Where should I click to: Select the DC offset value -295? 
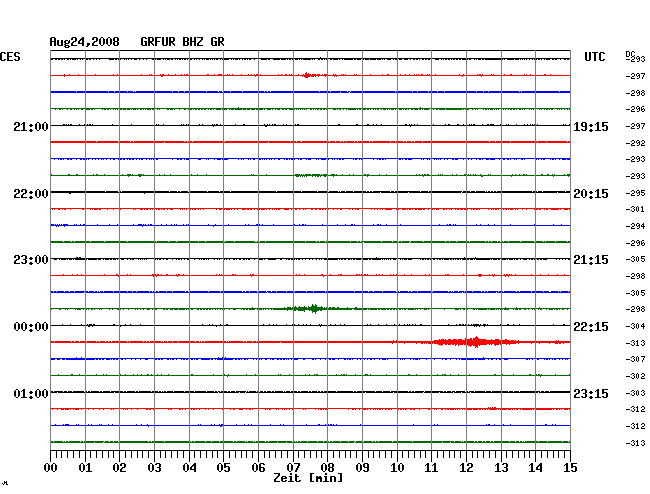[635, 193]
